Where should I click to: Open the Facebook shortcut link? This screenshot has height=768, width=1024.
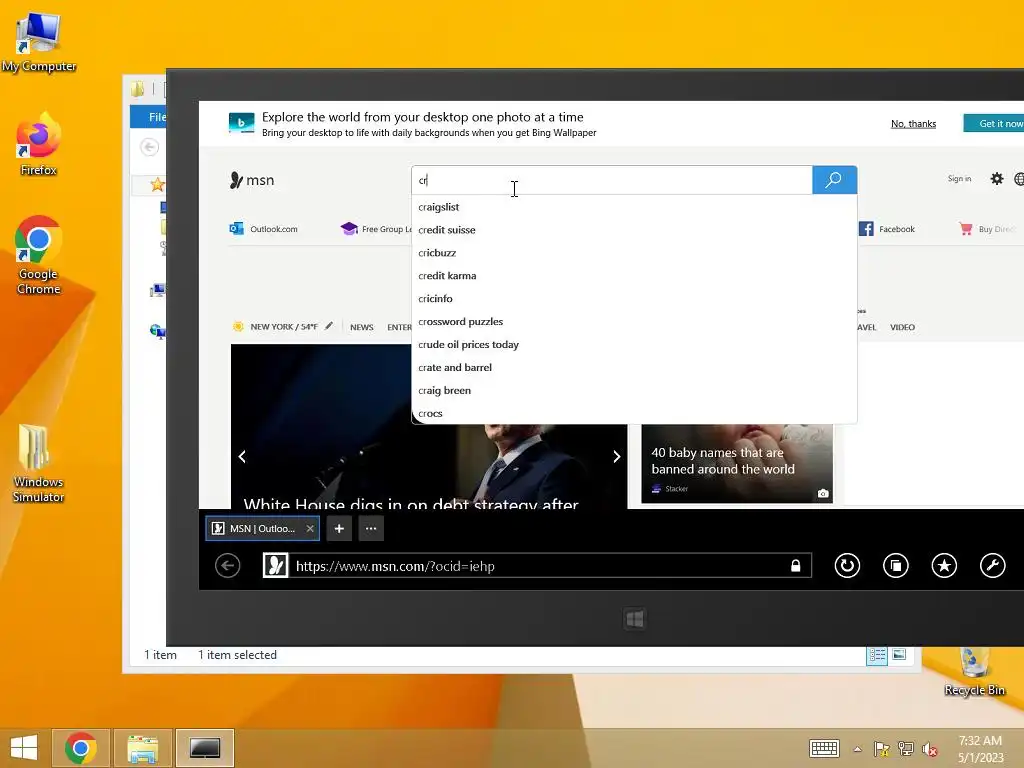pos(887,229)
